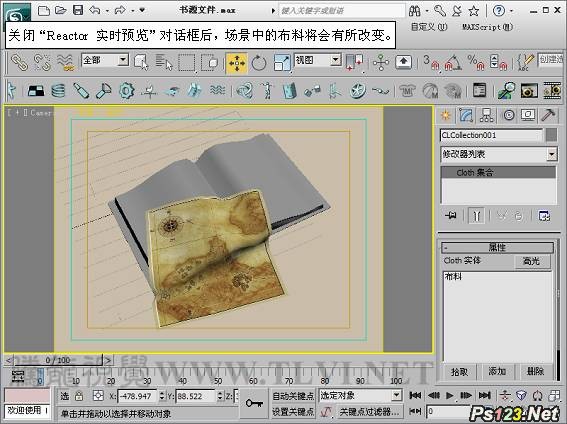Open the selection filter dropdown showing 全部

[105, 60]
